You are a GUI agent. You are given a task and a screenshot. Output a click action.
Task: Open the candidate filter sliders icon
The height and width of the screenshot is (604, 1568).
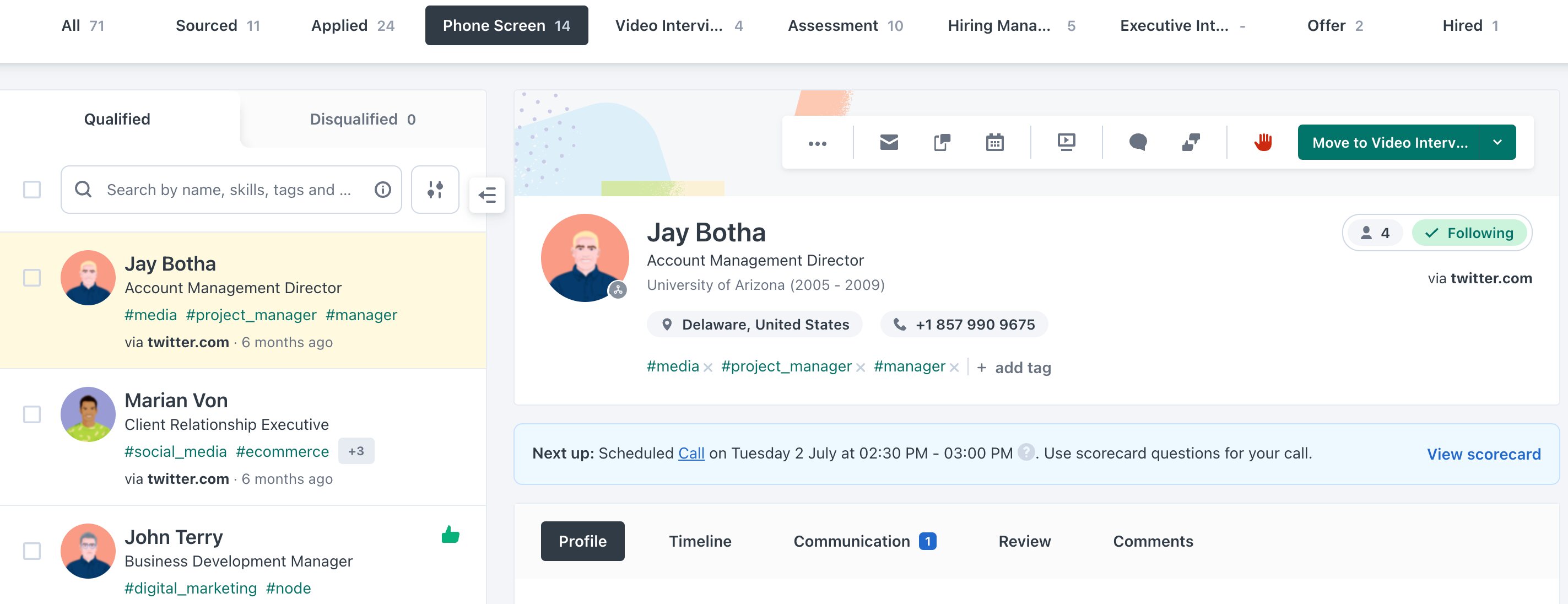click(x=435, y=190)
